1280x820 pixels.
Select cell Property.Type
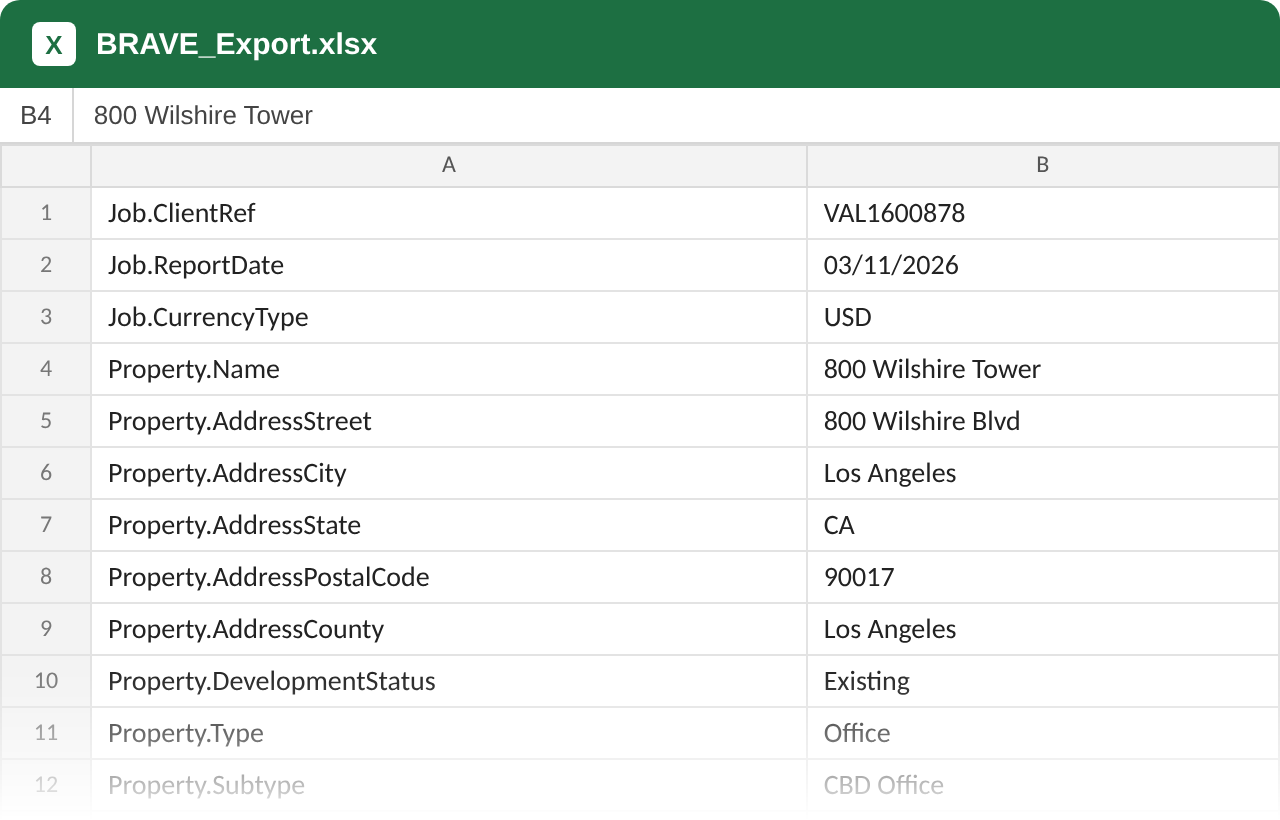[449, 733]
